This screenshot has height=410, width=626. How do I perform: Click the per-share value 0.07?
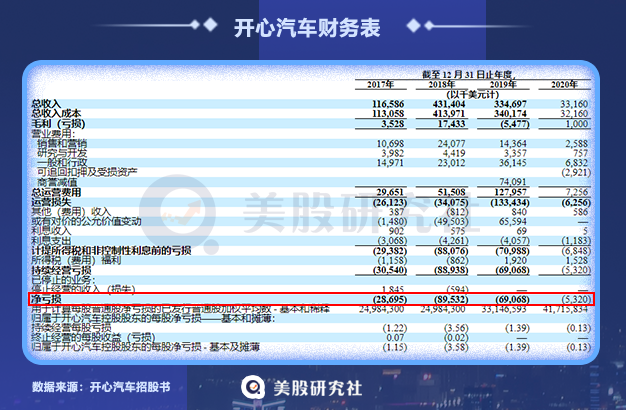[x=395, y=338]
